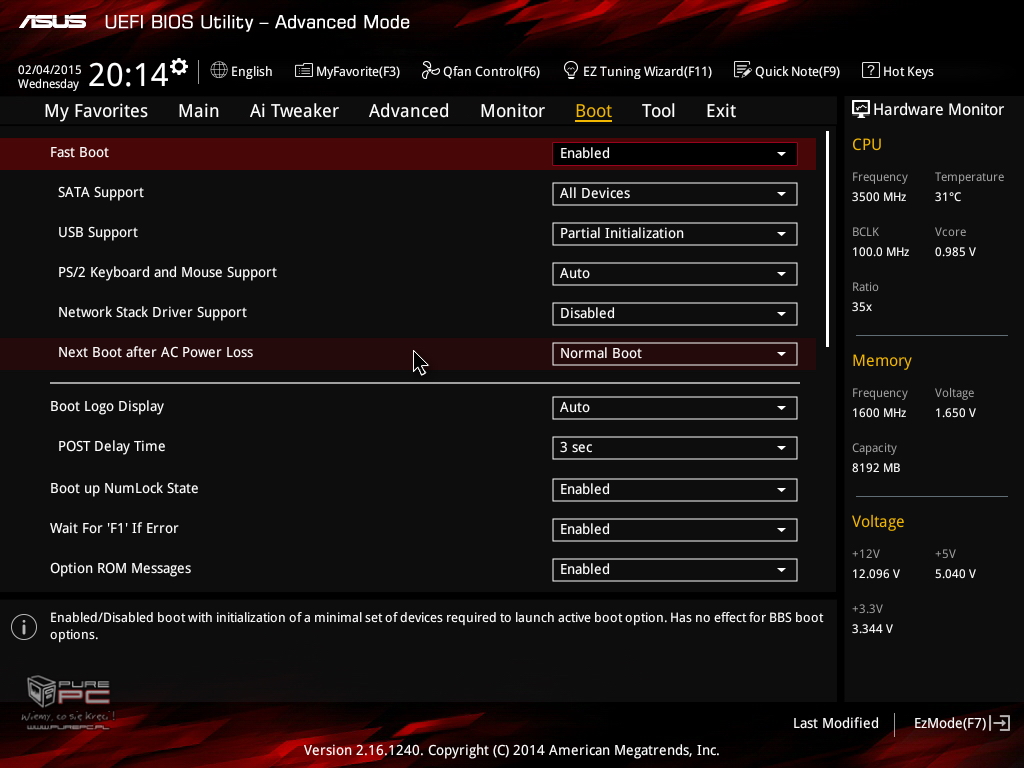The image size is (1024, 768).
Task: Select Option ROM Messages label
Action: pos(121,569)
